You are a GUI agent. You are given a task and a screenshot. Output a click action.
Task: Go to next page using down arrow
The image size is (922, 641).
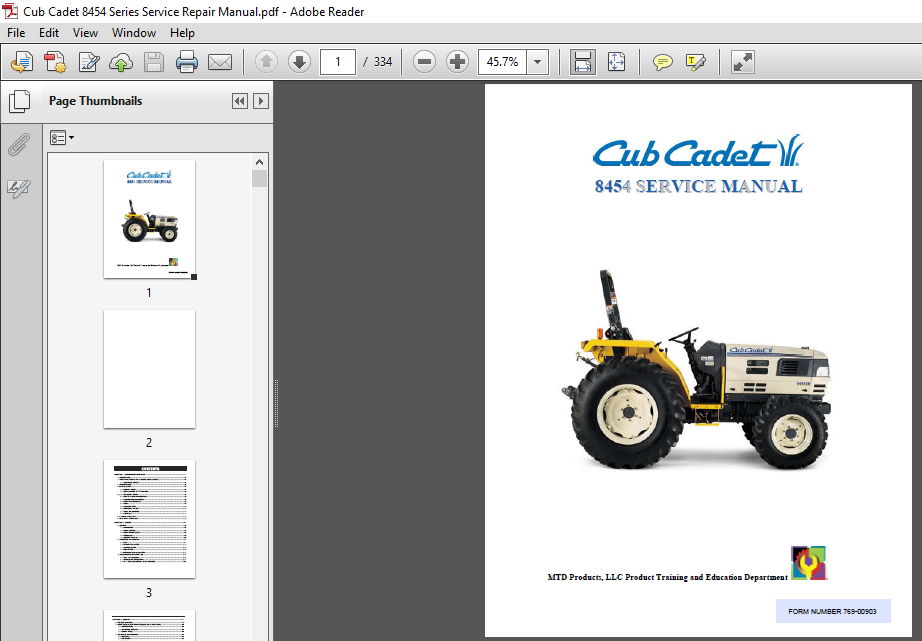pyautogui.click(x=299, y=62)
